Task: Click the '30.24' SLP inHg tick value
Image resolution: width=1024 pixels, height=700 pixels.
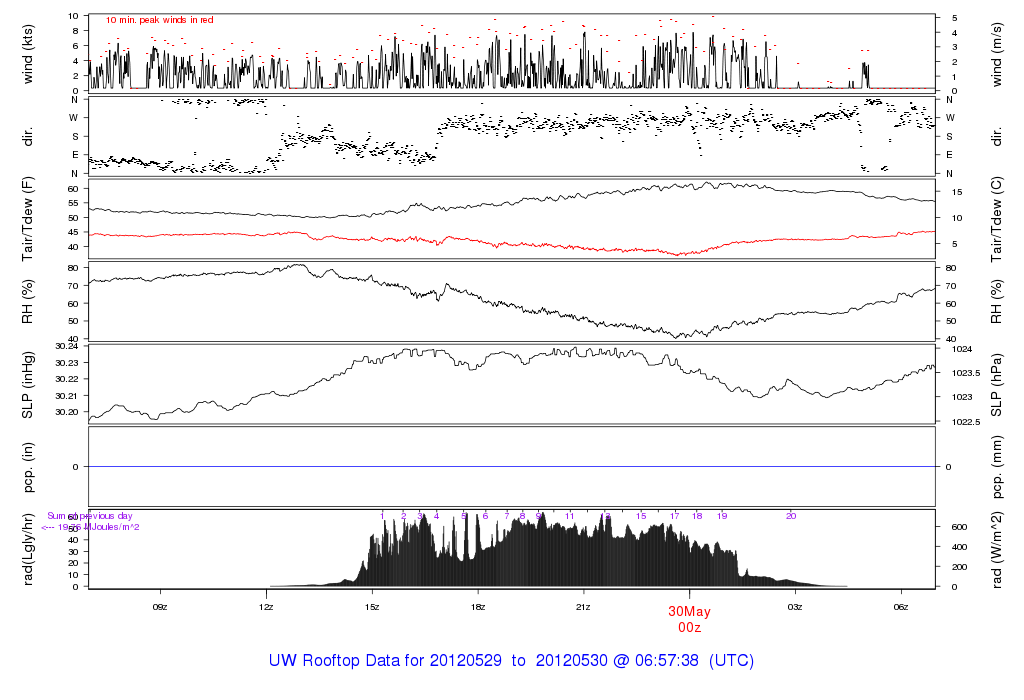Action: pos(67,346)
